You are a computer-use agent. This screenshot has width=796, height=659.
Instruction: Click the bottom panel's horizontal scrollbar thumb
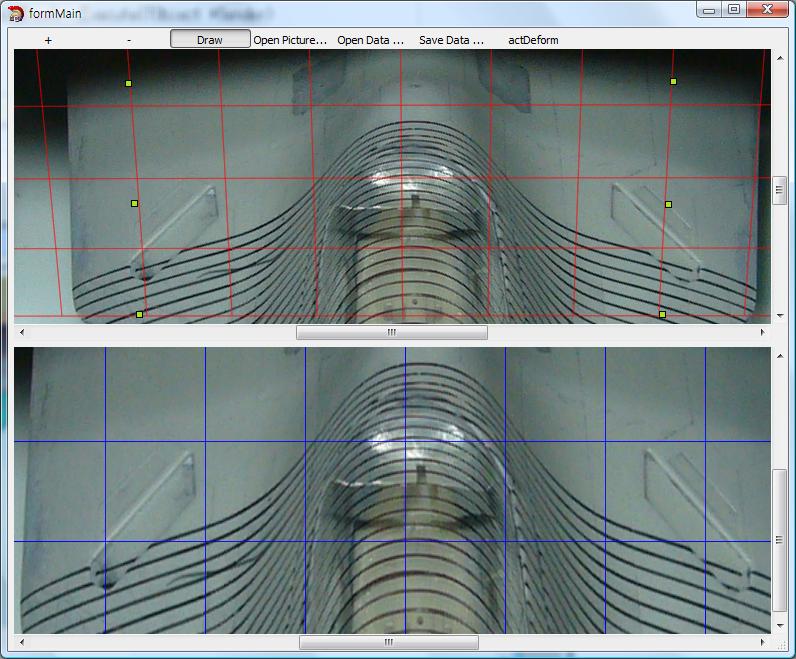tap(389, 643)
